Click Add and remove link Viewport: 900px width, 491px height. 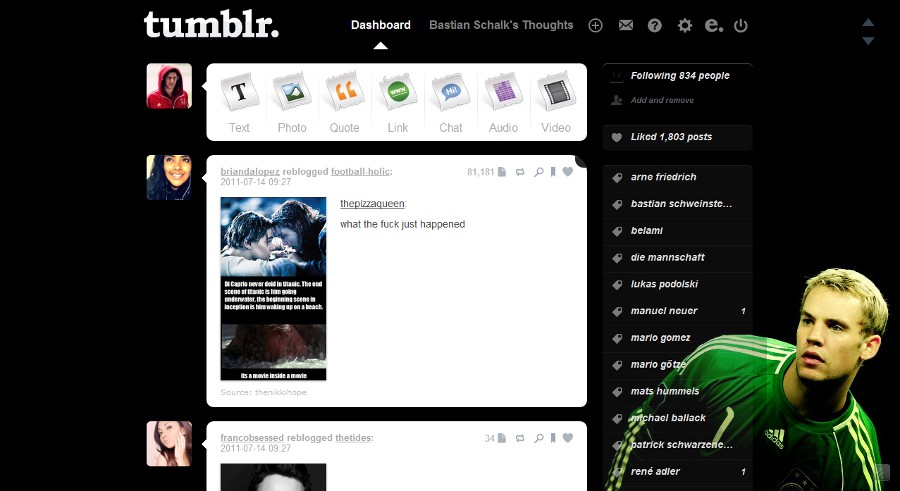click(662, 100)
